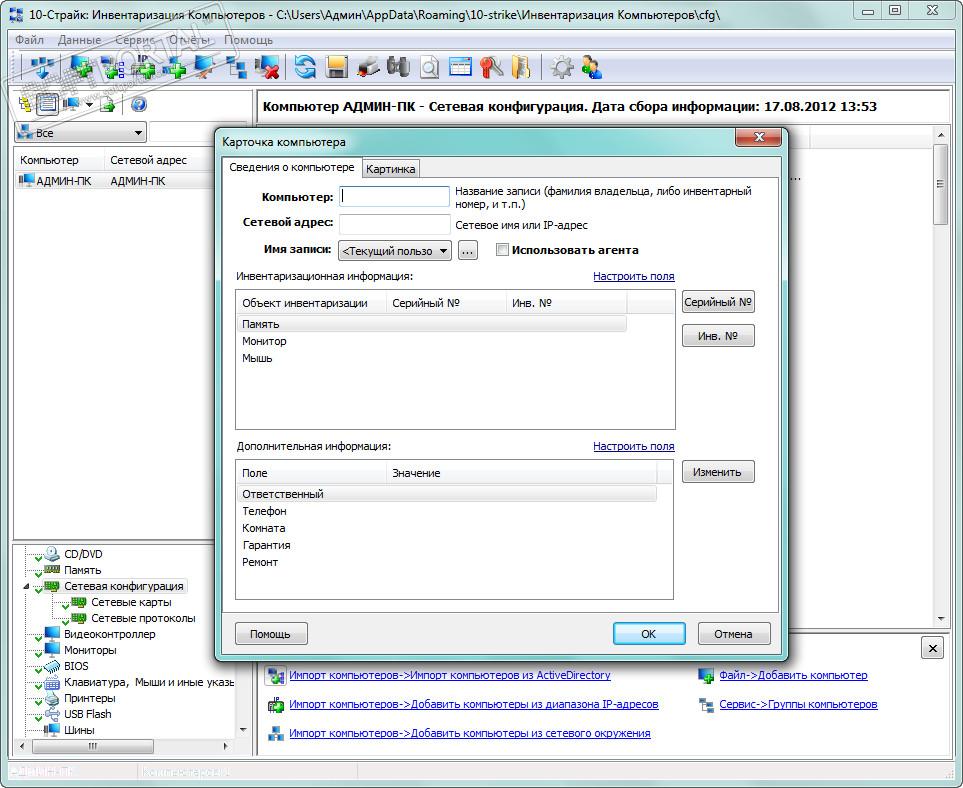
Task: Select Монитор row in inventory list
Action: point(432,341)
